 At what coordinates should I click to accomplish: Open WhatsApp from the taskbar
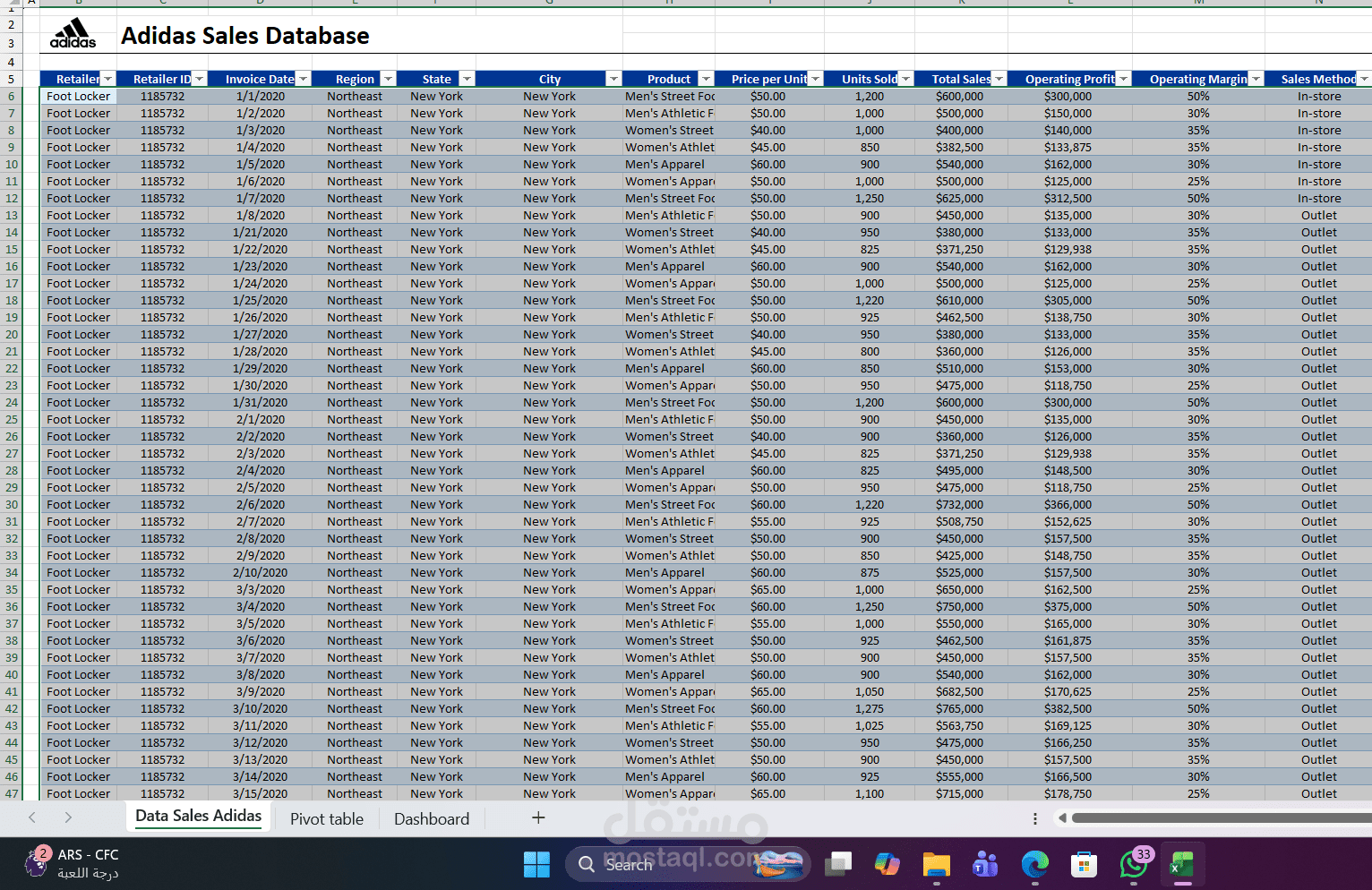click(1134, 864)
